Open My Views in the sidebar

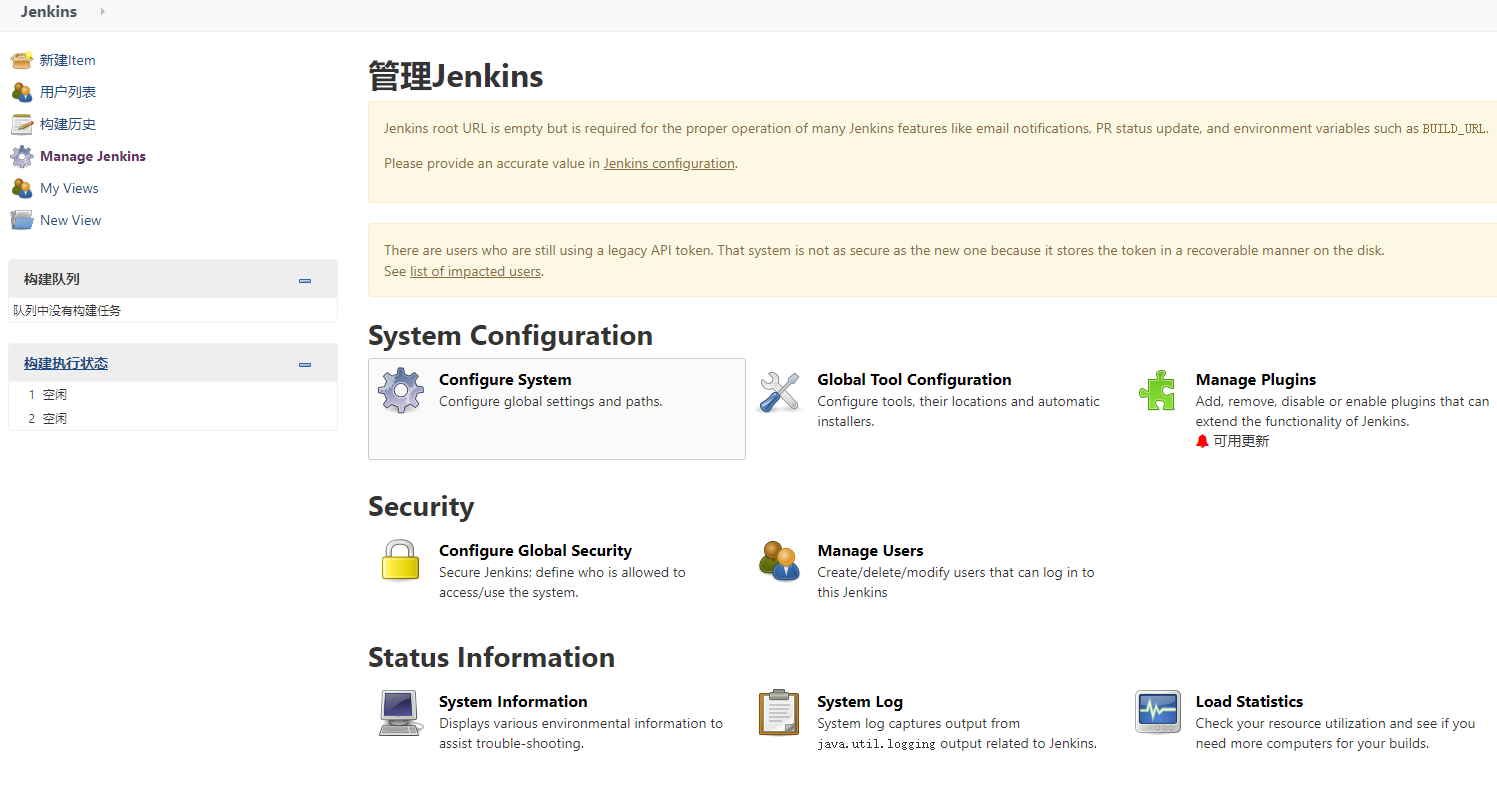point(69,188)
